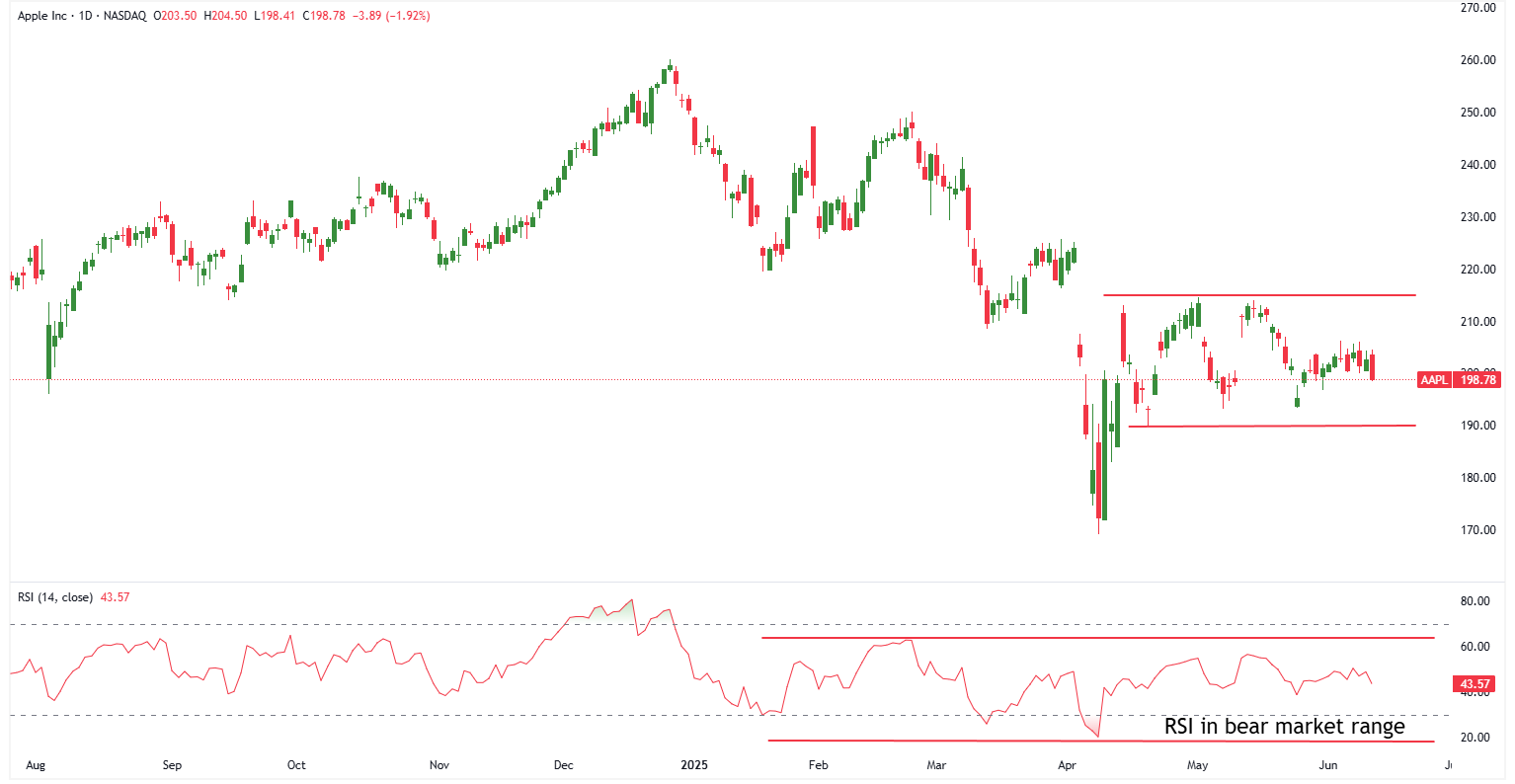The image size is (1515, 784).
Task: Click the Nov label on time axis
Action: [x=439, y=765]
